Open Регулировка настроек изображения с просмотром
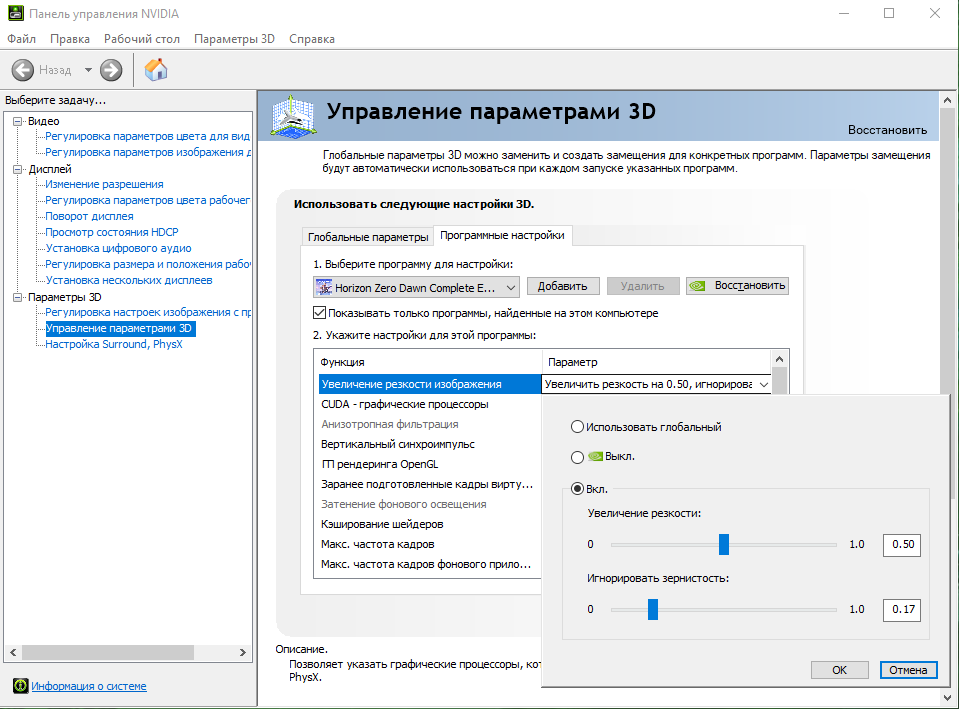Screen dimensions: 959x709 pos(147,312)
